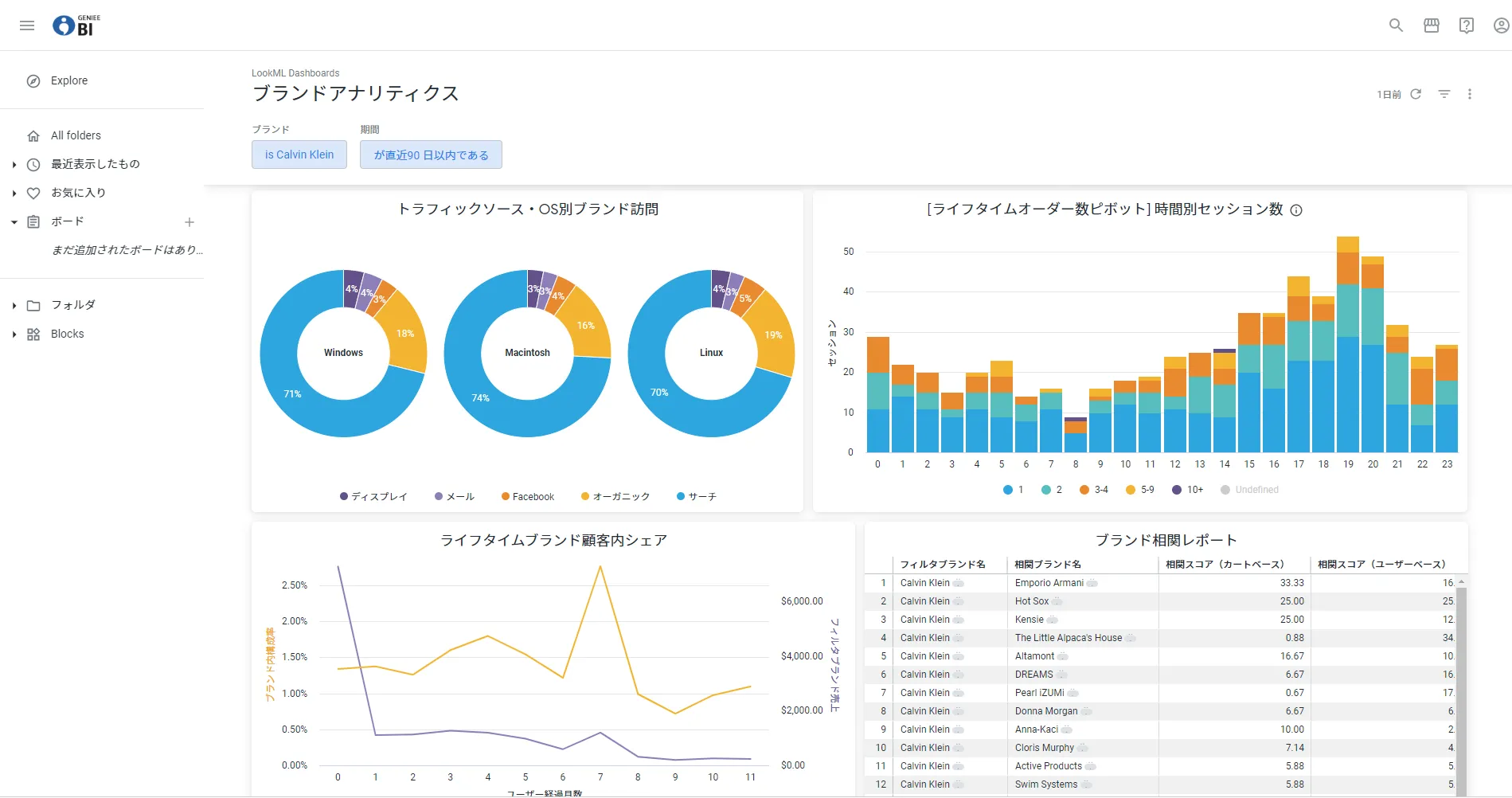Image resolution: width=1512 pixels, height=798 pixels.
Task: Click the 直近90日以内 period filter button
Action: [431, 155]
